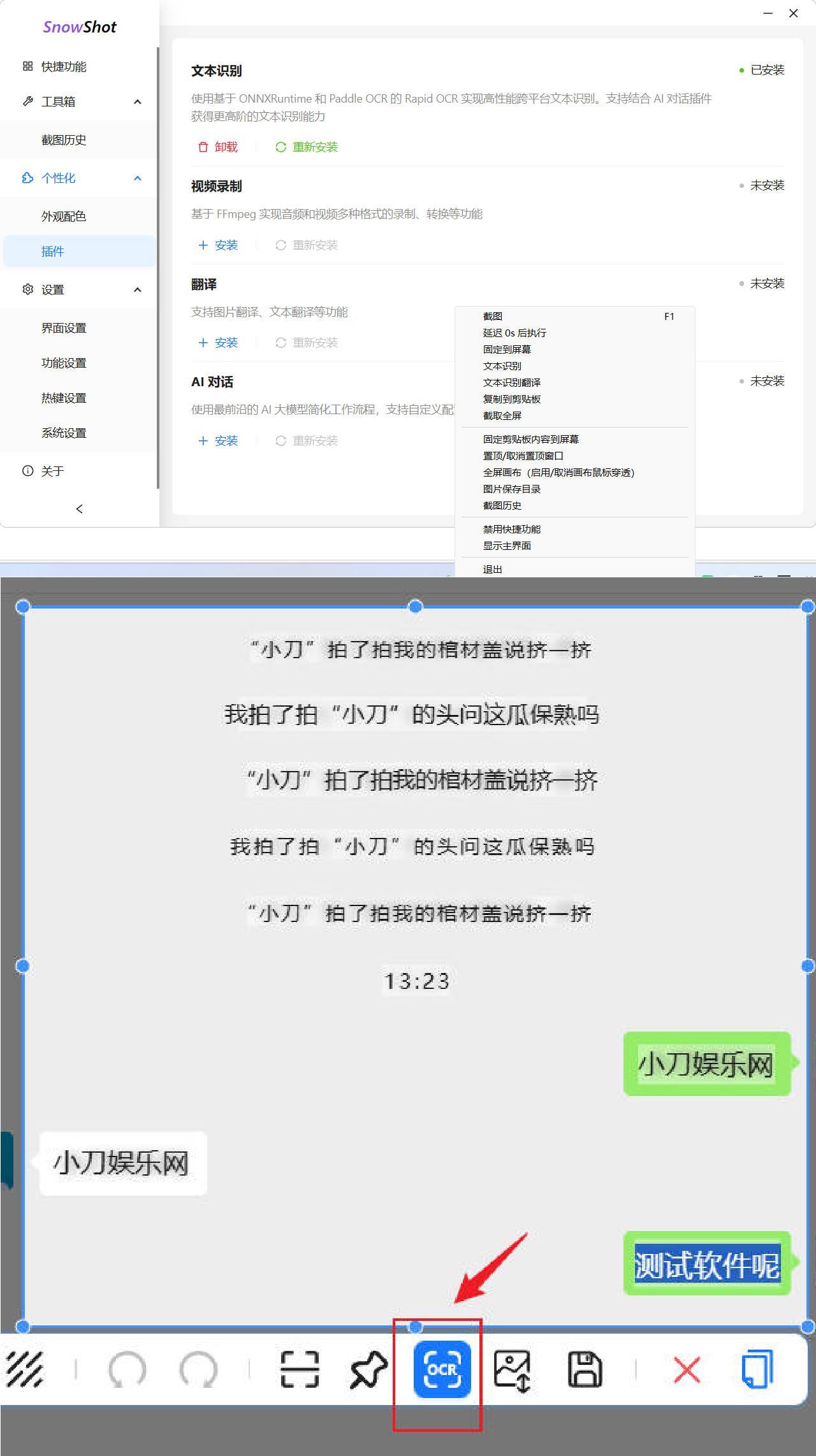
Task: Click 卸载 to uninstall 文本识别 plugin
Action: [218, 147]
